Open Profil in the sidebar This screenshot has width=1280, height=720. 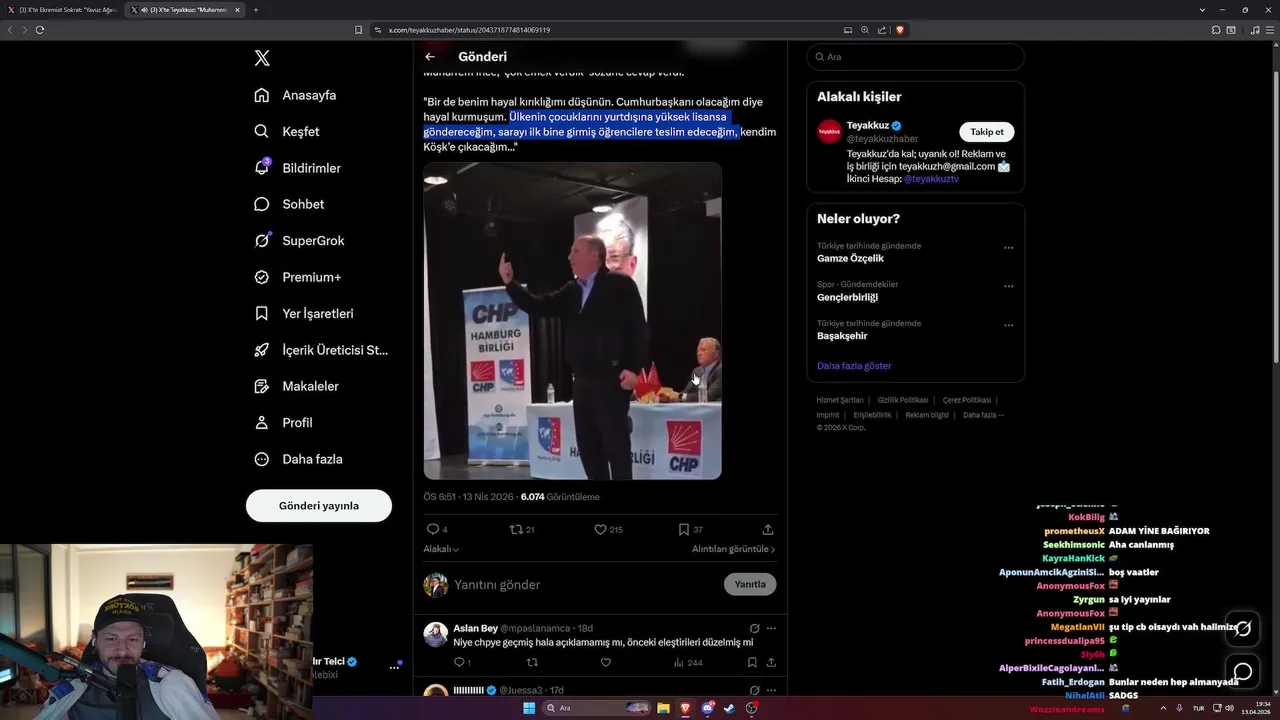[283, 422]
